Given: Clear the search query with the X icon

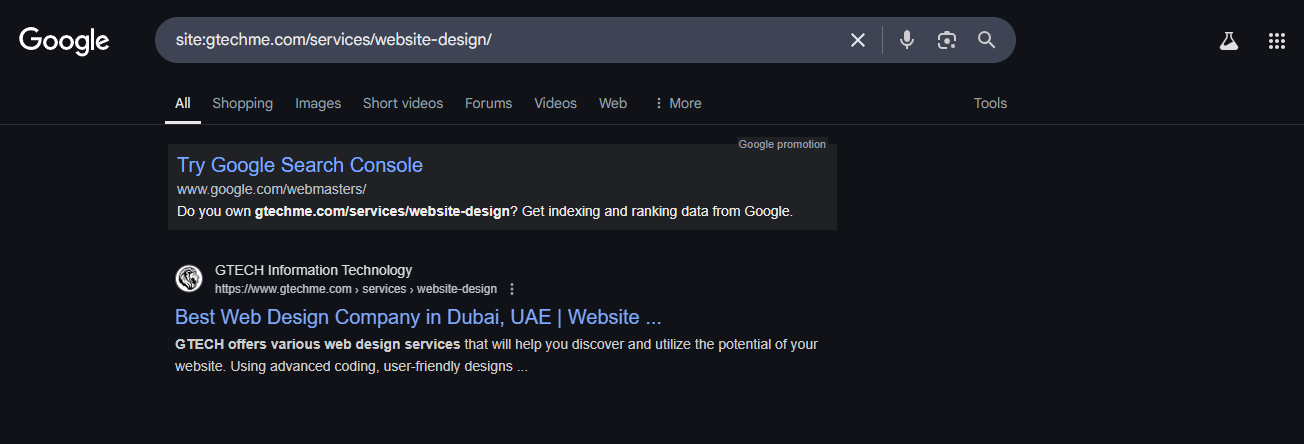Looking at the screenshot, I should point(858,40).
